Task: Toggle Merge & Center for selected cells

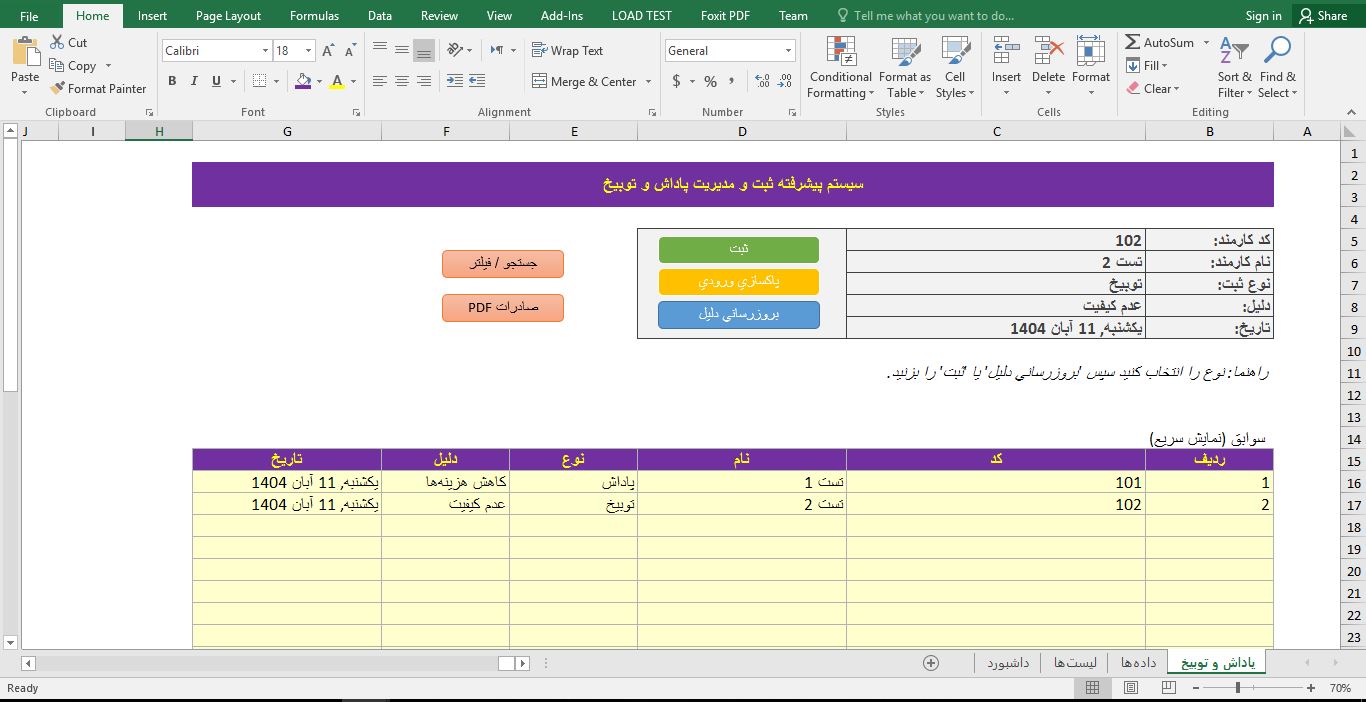Action: 589,81
